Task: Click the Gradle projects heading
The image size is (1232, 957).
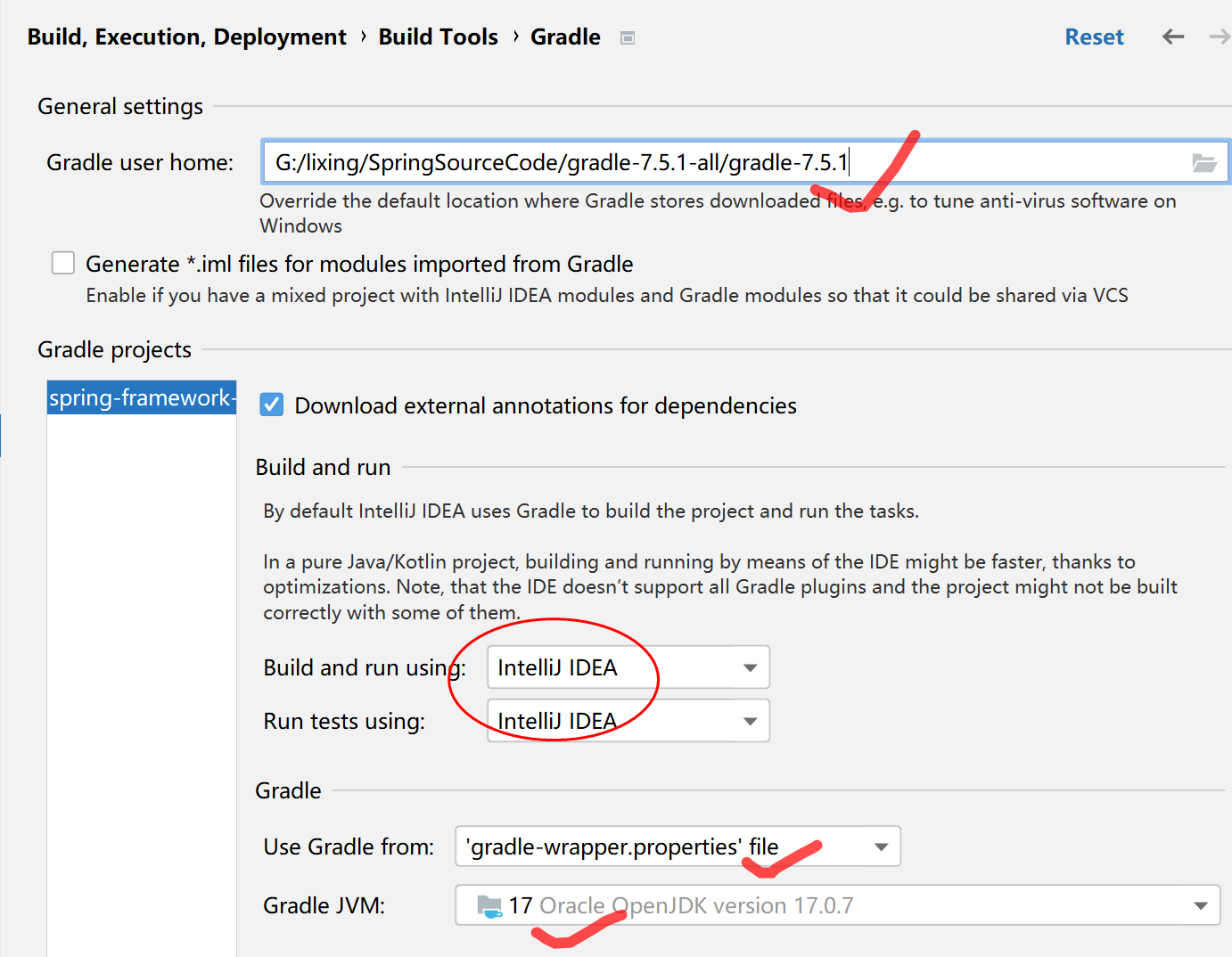Action: [x=114, y=349]
